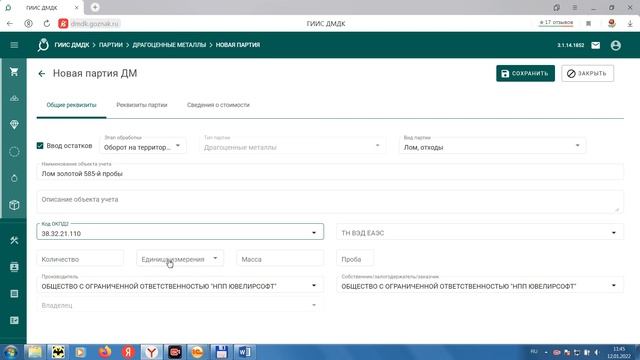The image size is (640, 360).
Task: Open the tools hammer sidebar icon
Action: click(x=14, y=240)
